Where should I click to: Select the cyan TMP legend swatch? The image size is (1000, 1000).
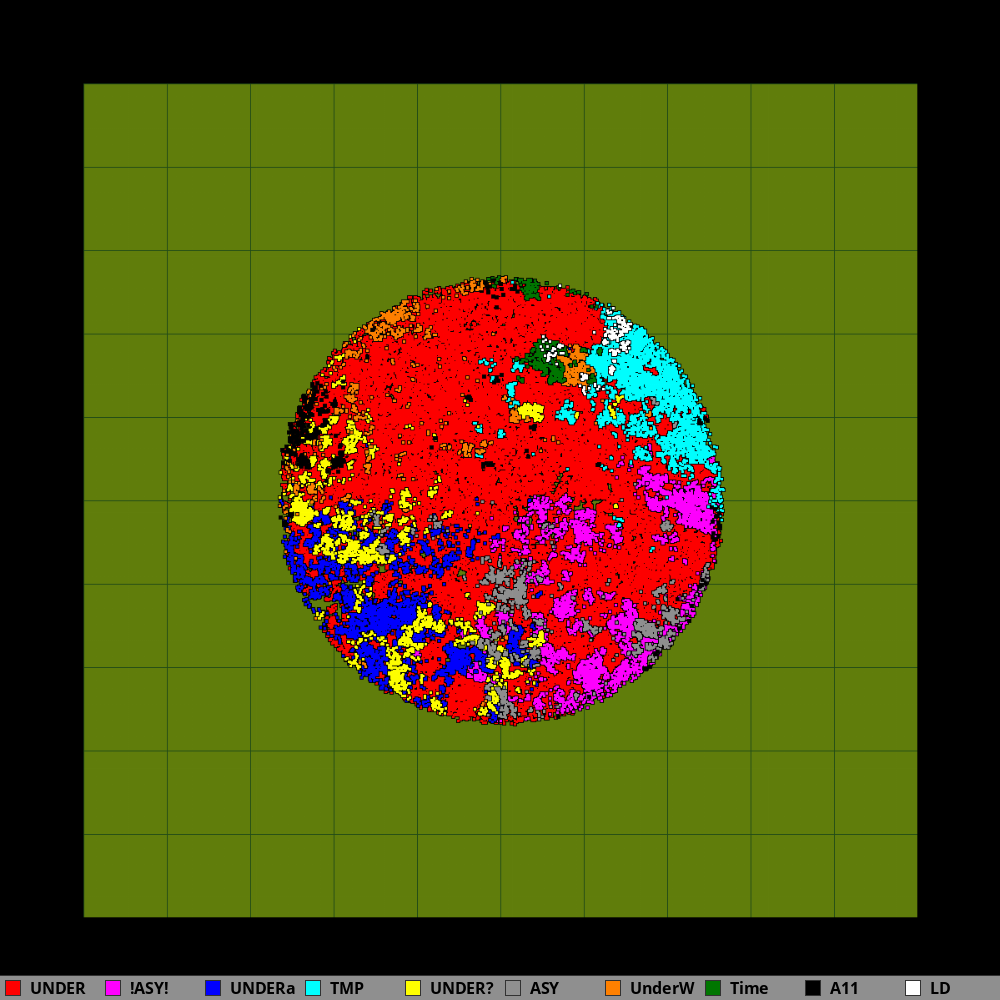click(313, 988)
